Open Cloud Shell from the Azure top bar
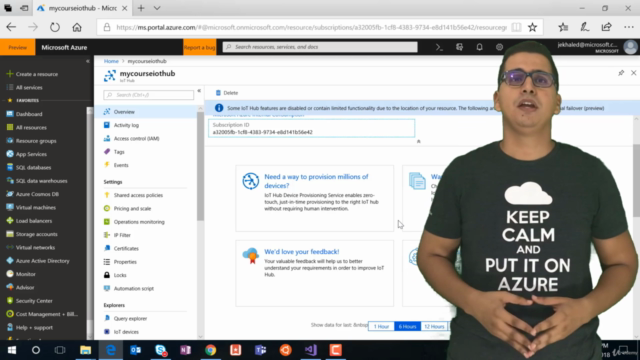Screen dimensions: 640x360 coord(439,47)
